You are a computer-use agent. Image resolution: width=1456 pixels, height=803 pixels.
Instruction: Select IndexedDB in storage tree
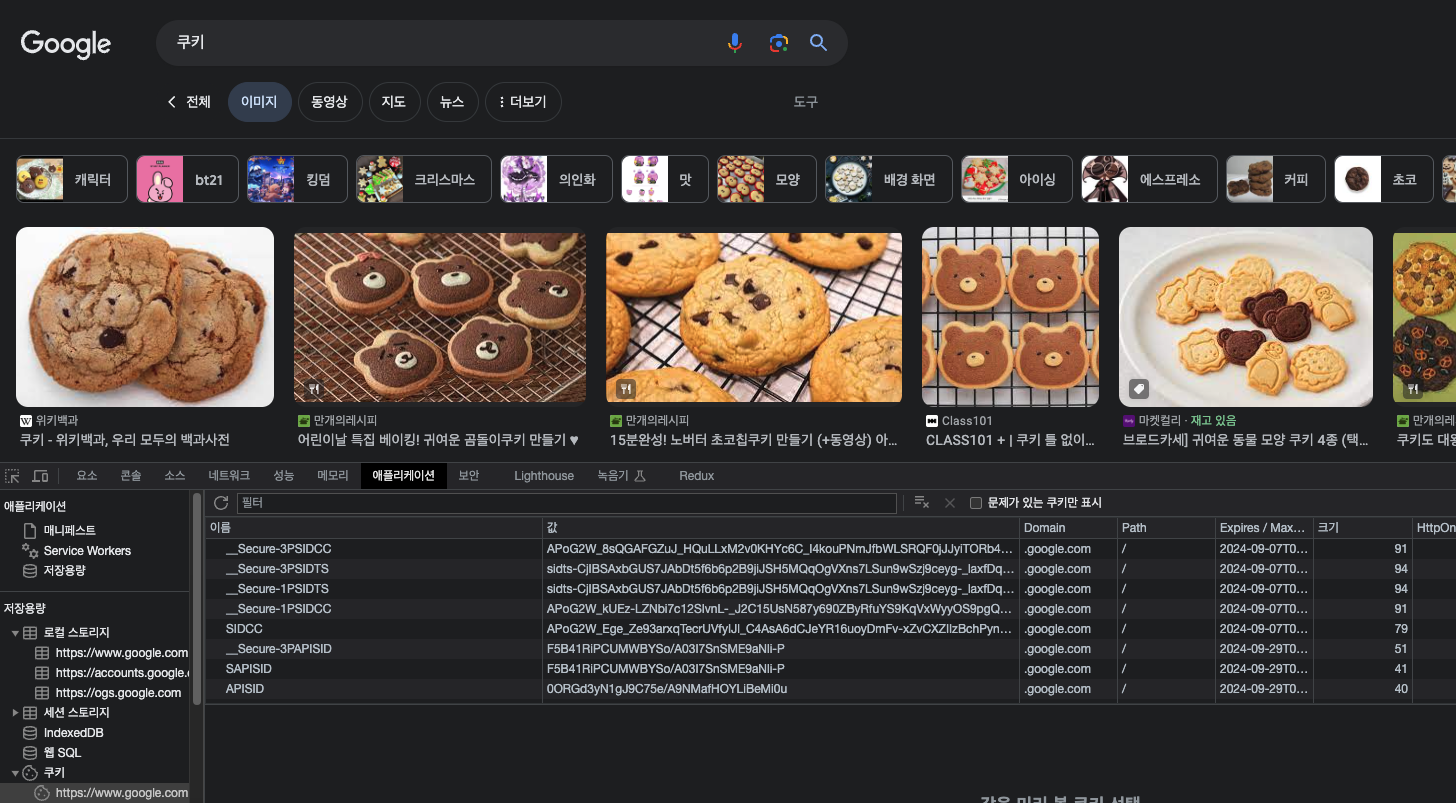point(73,733)
